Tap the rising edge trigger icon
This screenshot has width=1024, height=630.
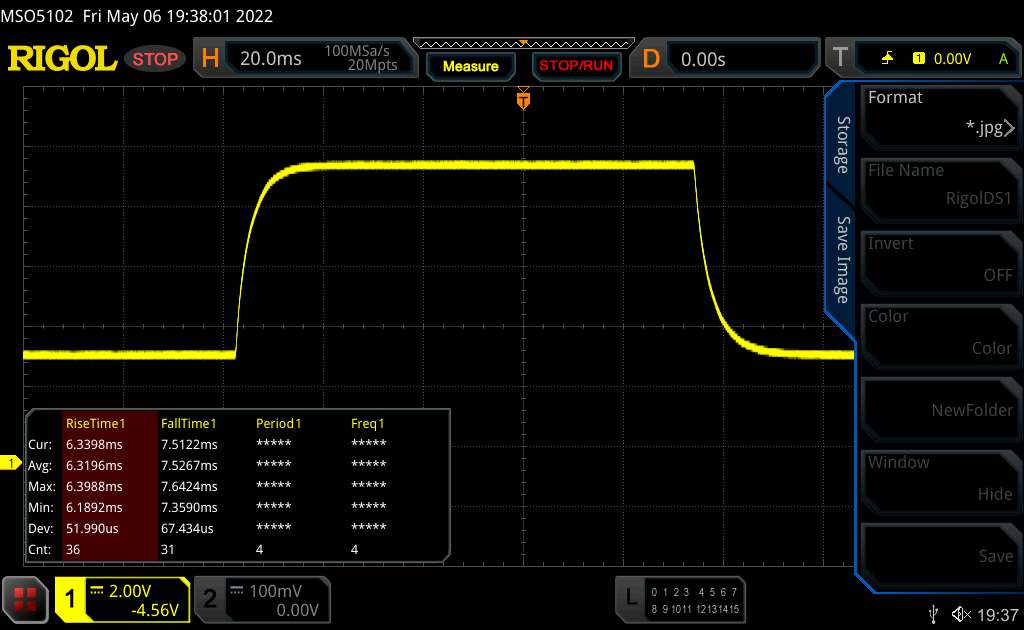(x=887, y=59)
